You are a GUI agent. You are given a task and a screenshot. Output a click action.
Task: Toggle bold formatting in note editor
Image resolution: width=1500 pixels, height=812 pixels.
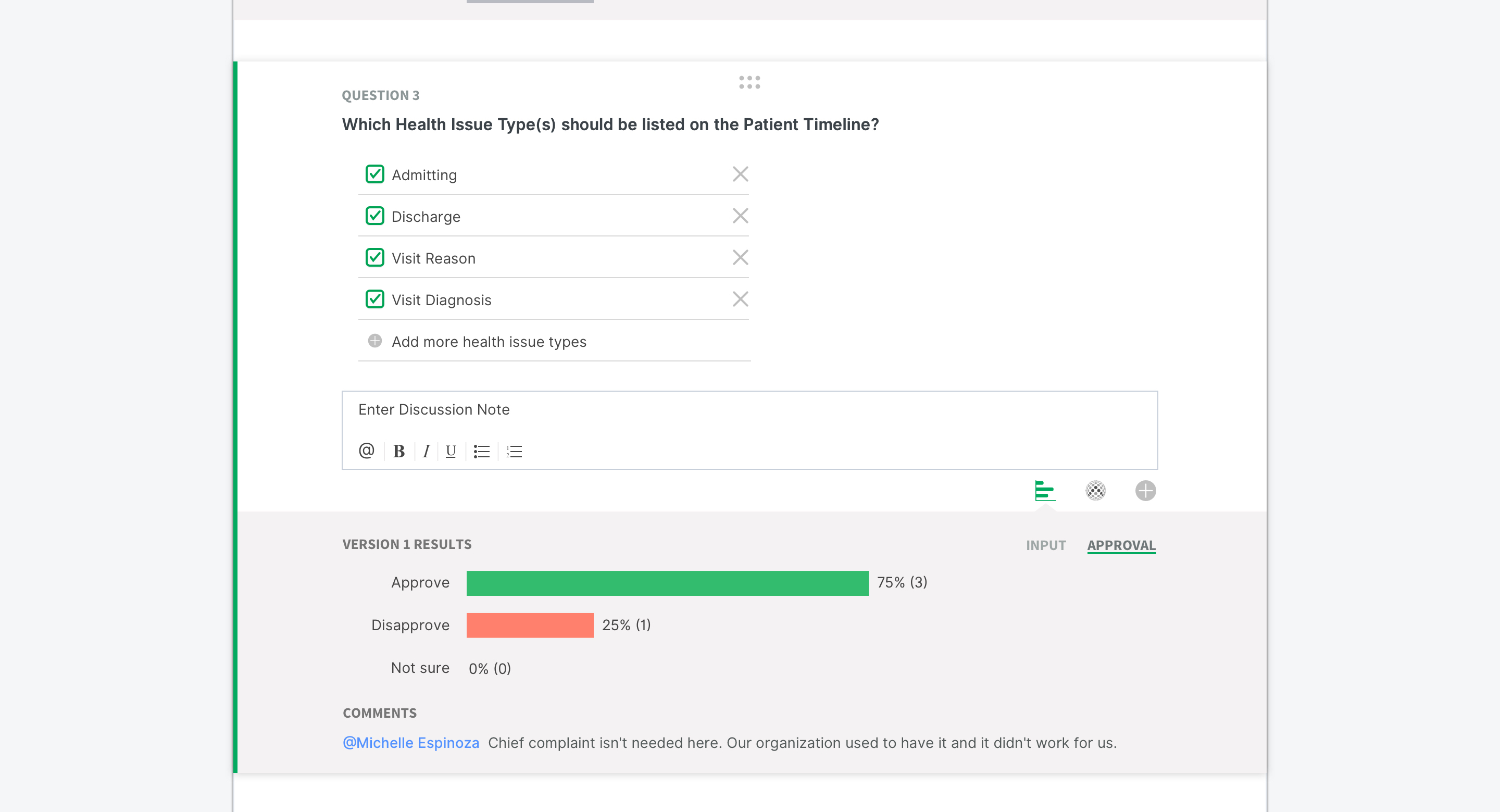[399, 452]
